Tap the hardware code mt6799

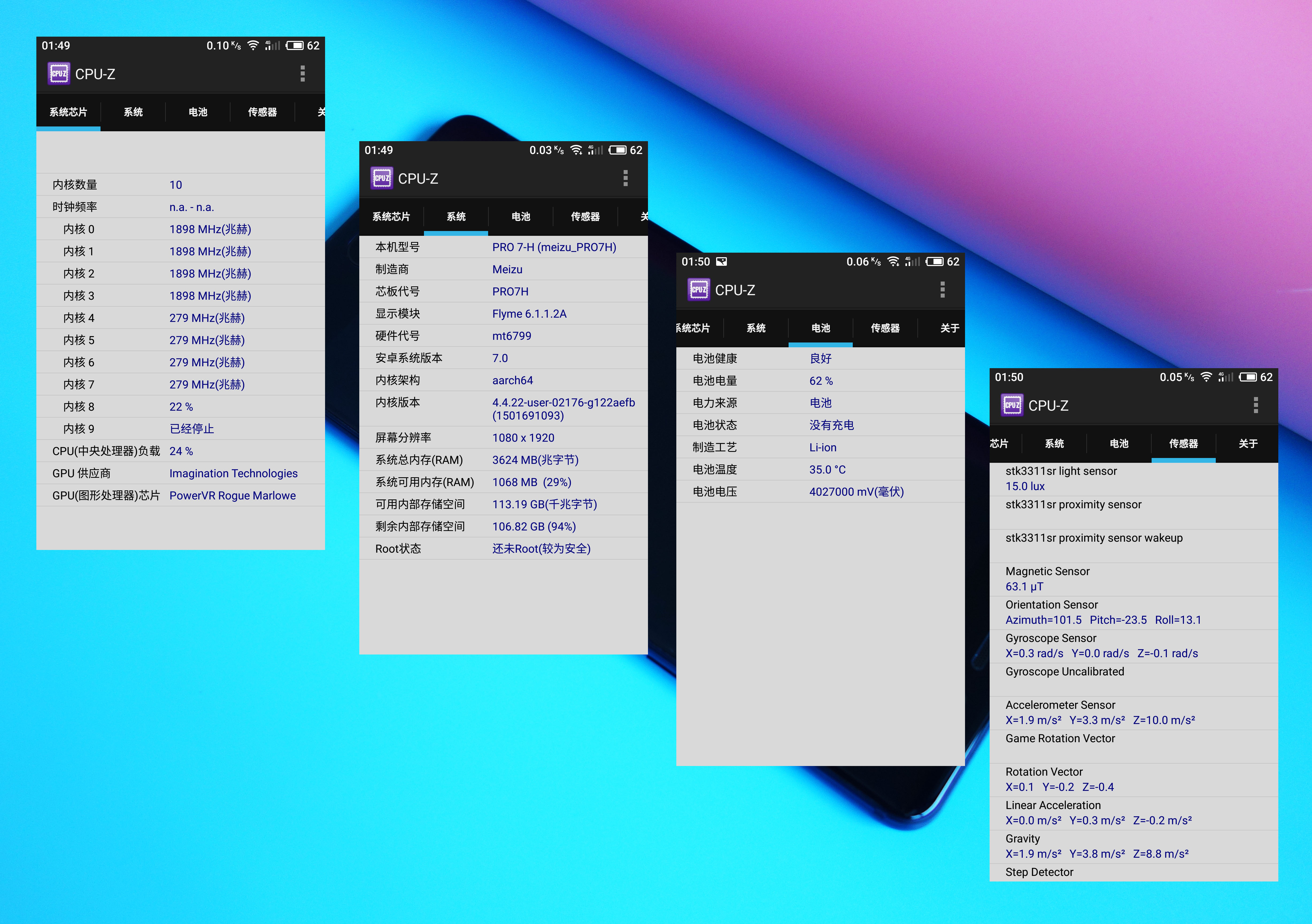pos(511,336)
